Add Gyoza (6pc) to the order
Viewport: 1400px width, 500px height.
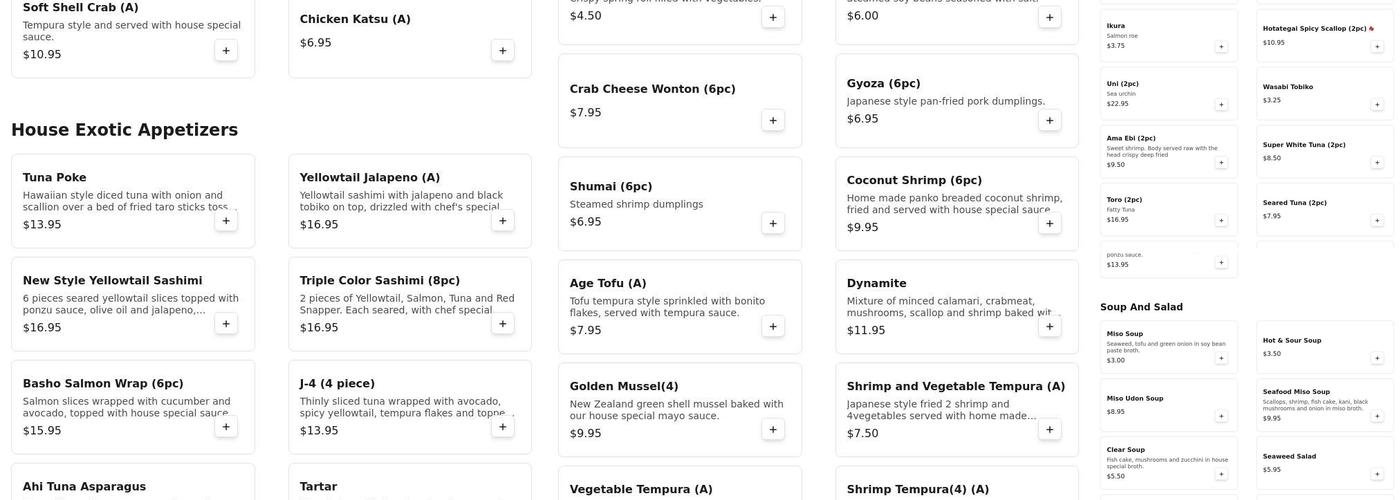coord(1049,120)
